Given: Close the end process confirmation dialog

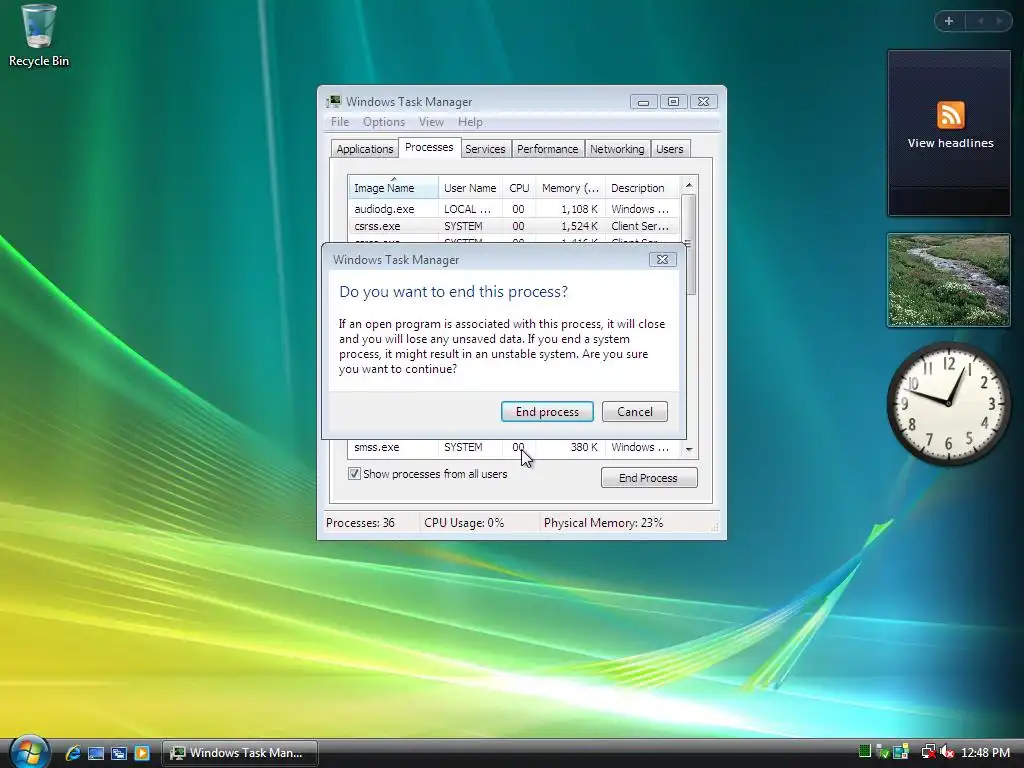Looking at the screenshot, I should pos(662,259).
